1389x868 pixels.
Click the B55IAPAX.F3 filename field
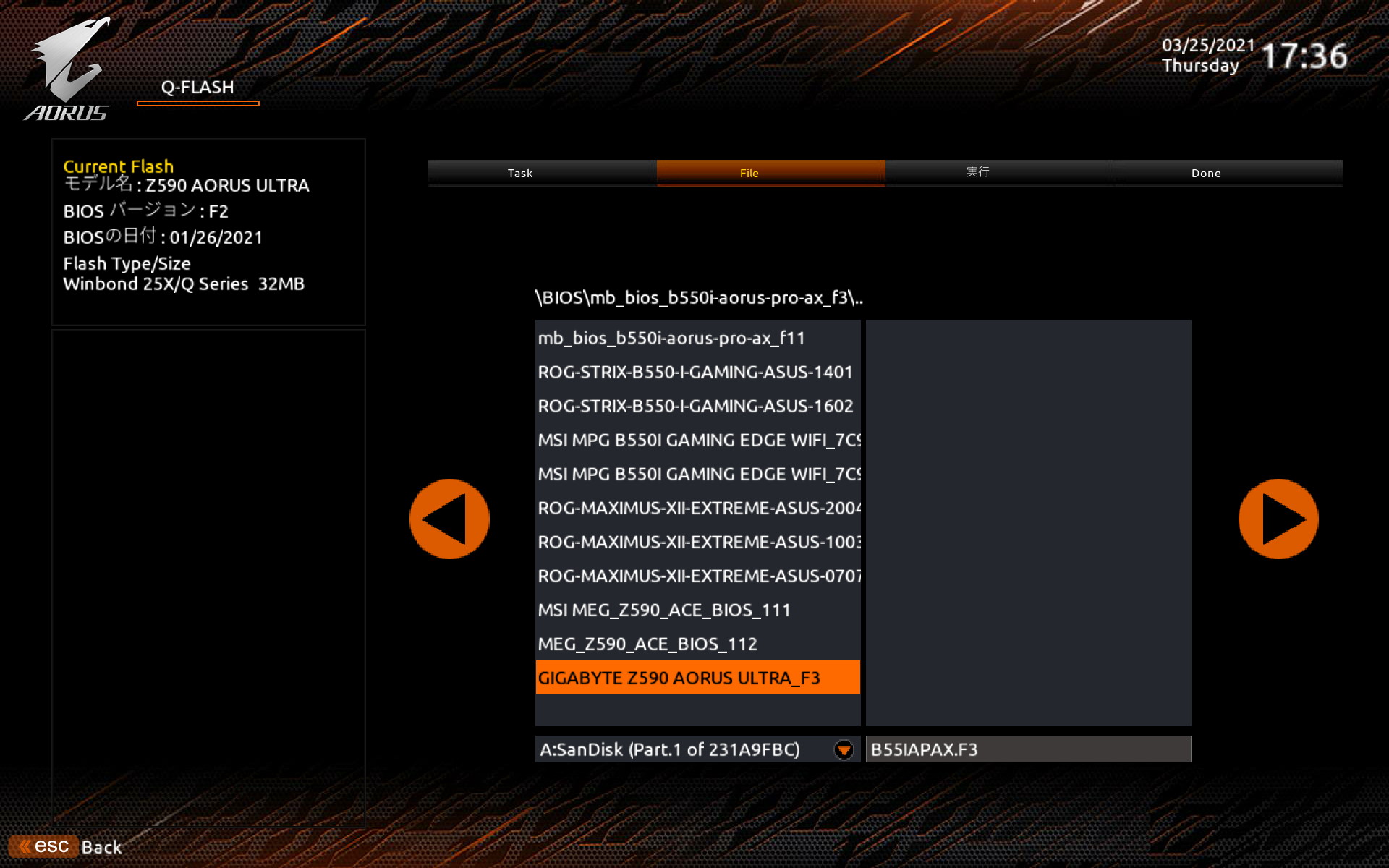click(x=1028, y=749)
